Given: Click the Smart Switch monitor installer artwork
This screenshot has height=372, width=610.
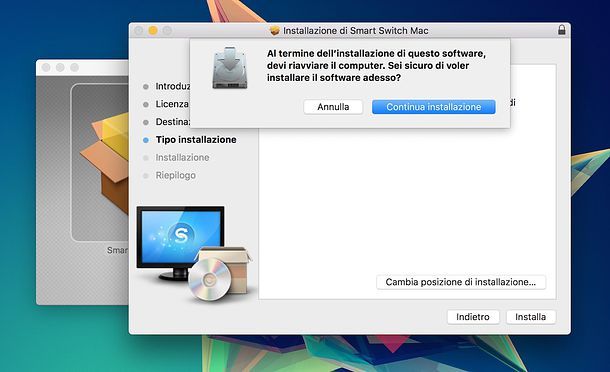Looking at the screenshot, I should 195,253.
